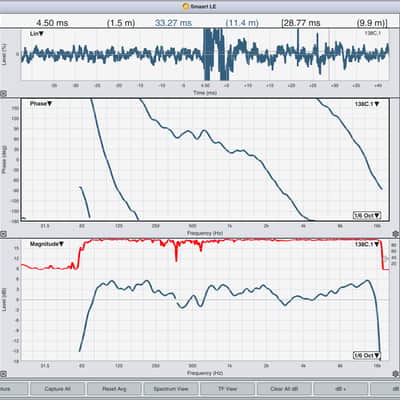Collapse the impulse response pane with its corner icon
Screen dimensions: 400x400
coord(3,94)
